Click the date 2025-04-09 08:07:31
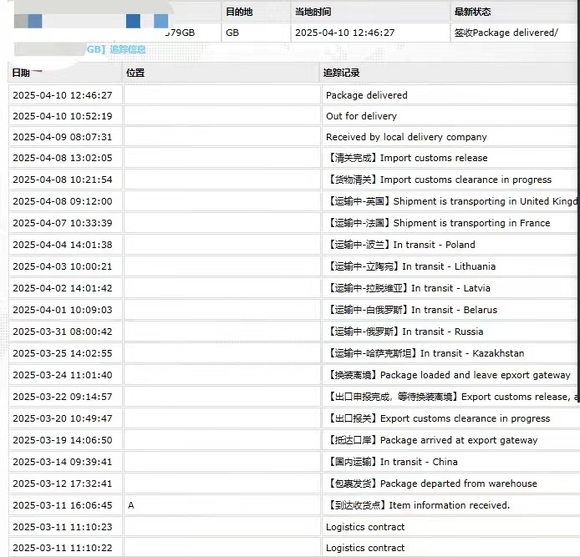580x557 pixels. pyautogui.click(x=62, y=137)
